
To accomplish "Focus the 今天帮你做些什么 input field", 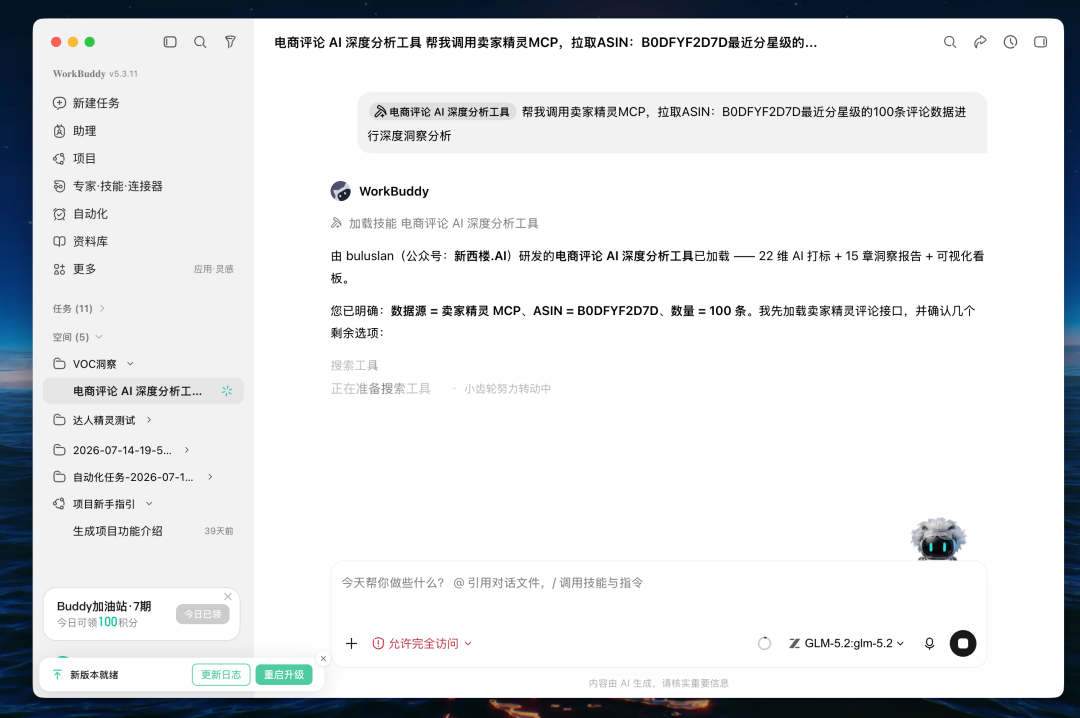I will pos(658,583).
